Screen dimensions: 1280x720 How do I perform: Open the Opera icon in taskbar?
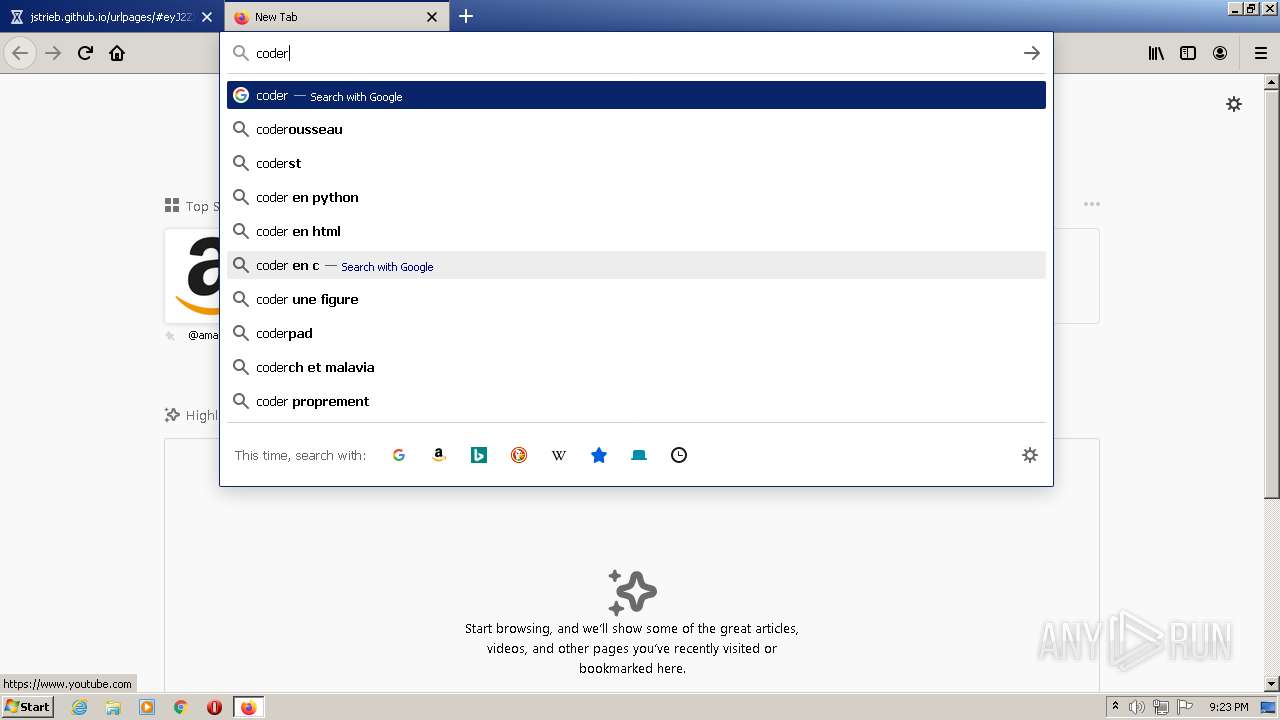214,707
